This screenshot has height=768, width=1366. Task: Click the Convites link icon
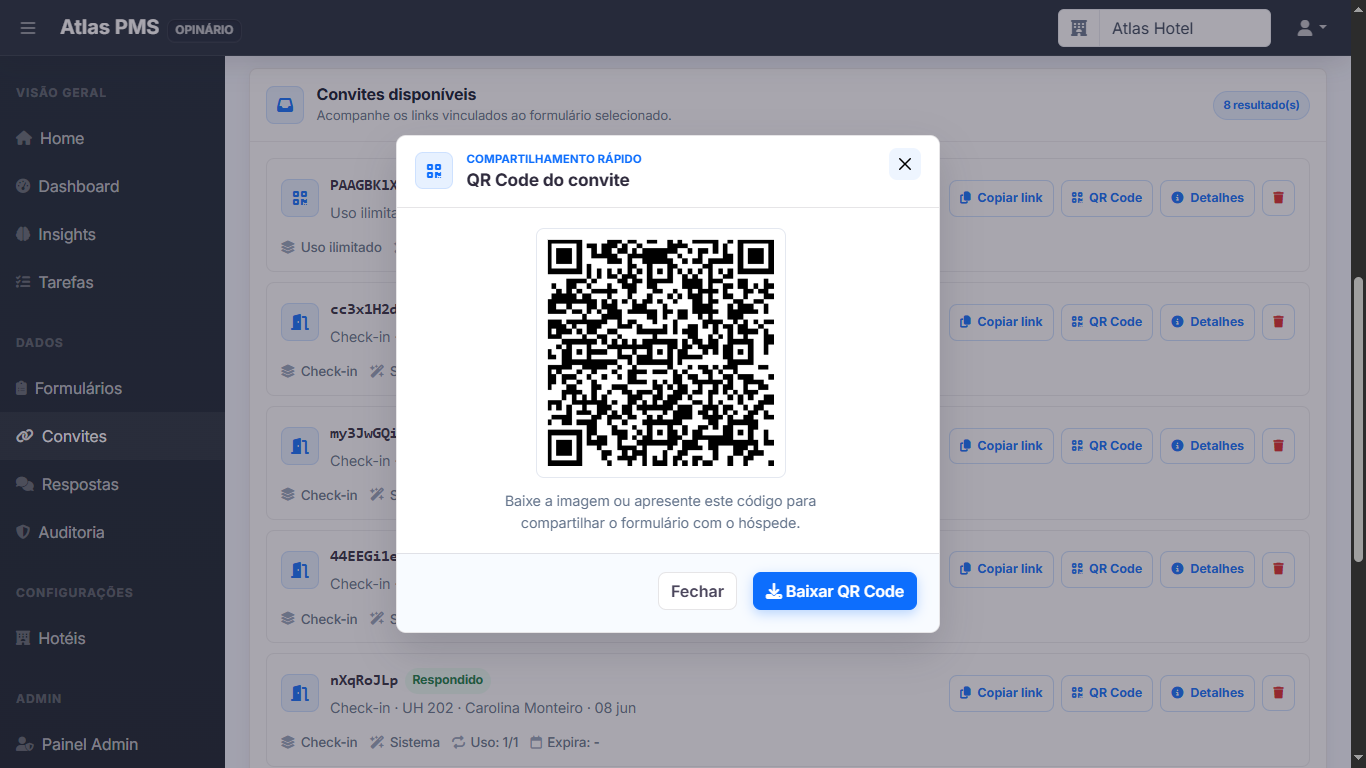(25, 436)
